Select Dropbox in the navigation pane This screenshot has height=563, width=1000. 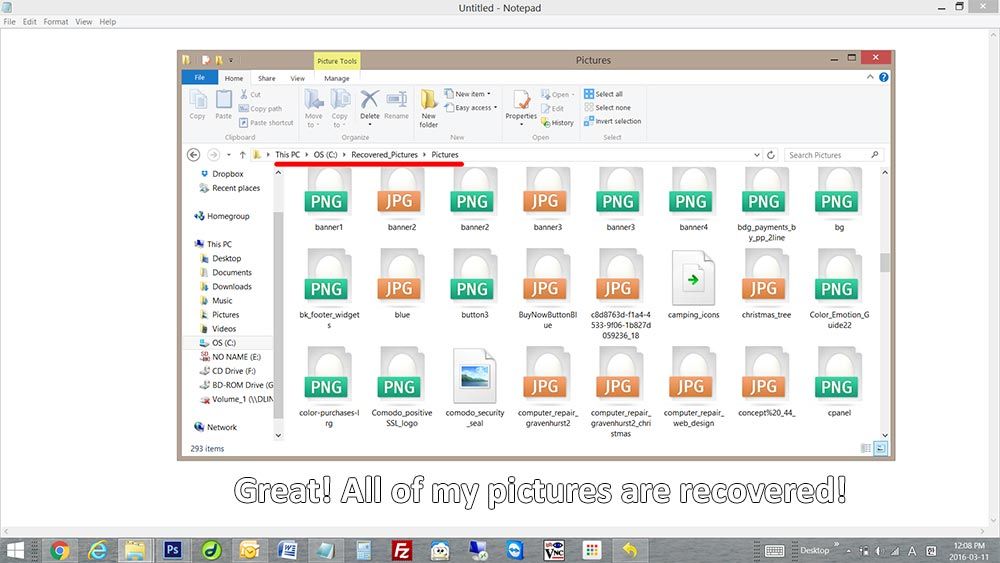[x=221, y=174]
